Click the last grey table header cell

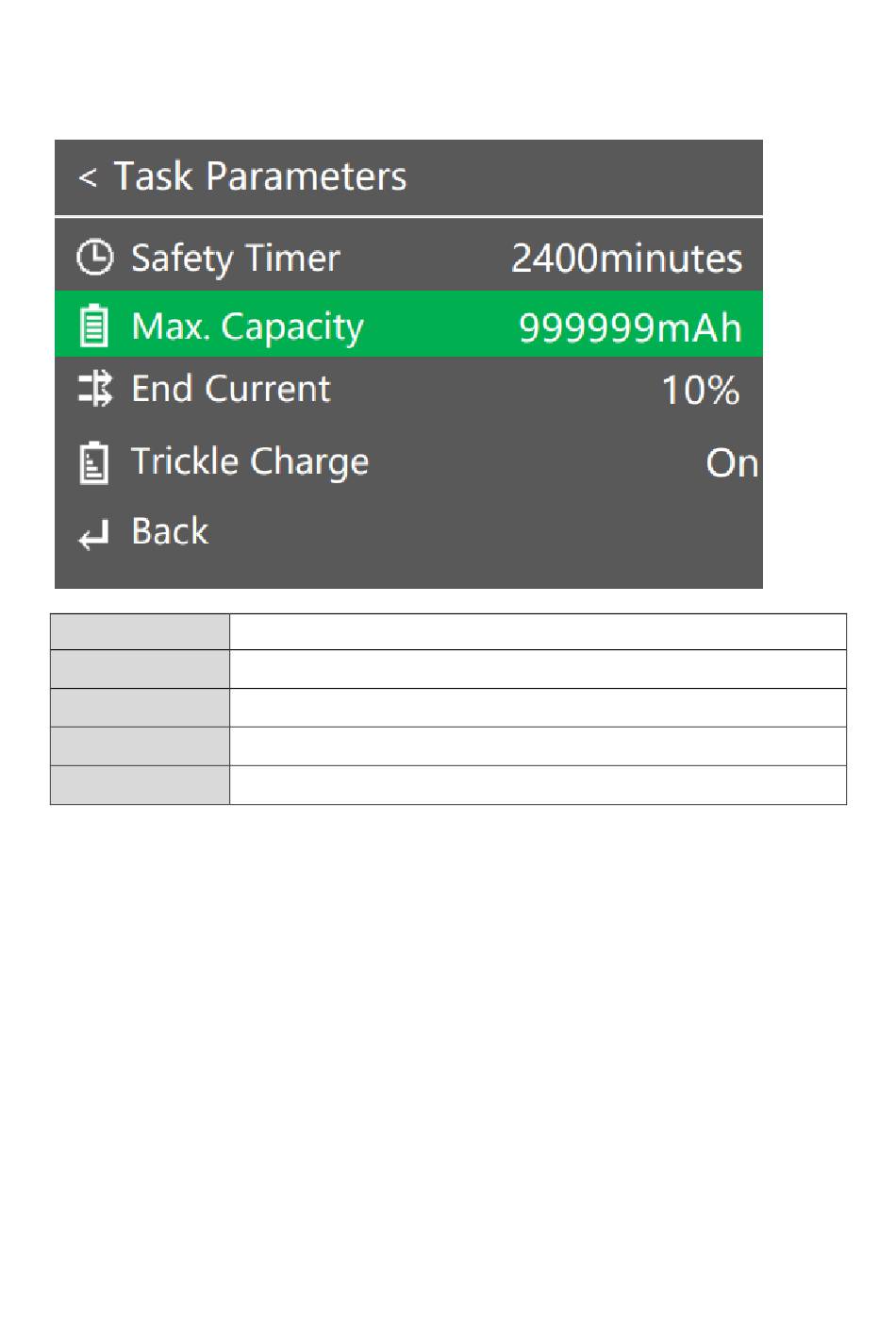pyautogui.click(x=140, y=785)
